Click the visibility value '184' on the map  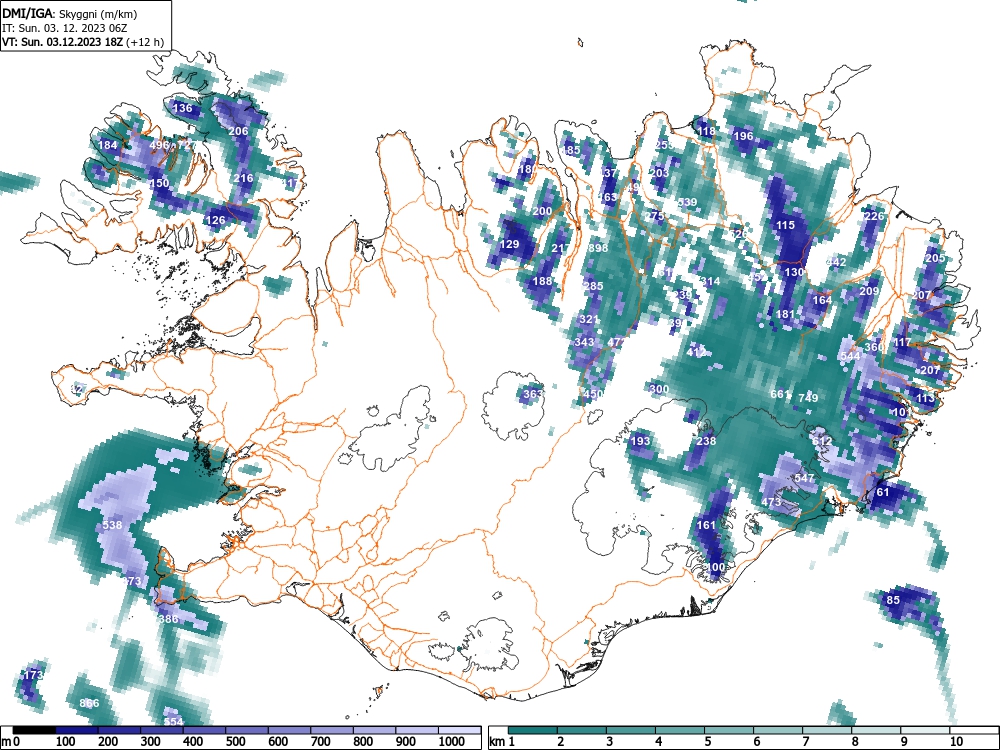(x=108, y=145)
